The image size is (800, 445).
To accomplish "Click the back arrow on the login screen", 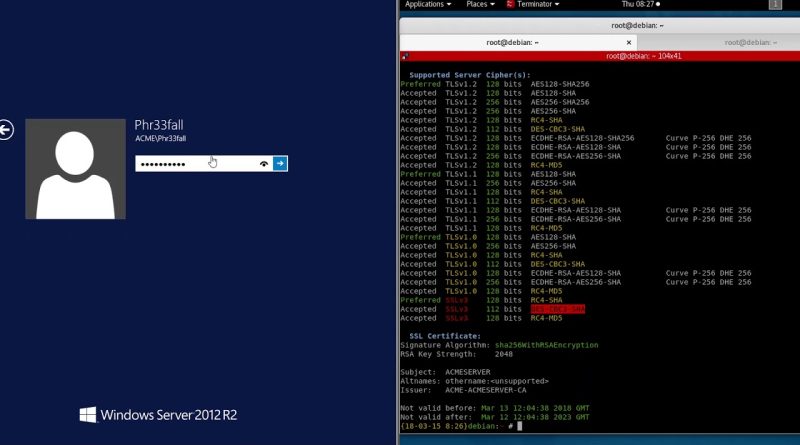I will [6, 129].
